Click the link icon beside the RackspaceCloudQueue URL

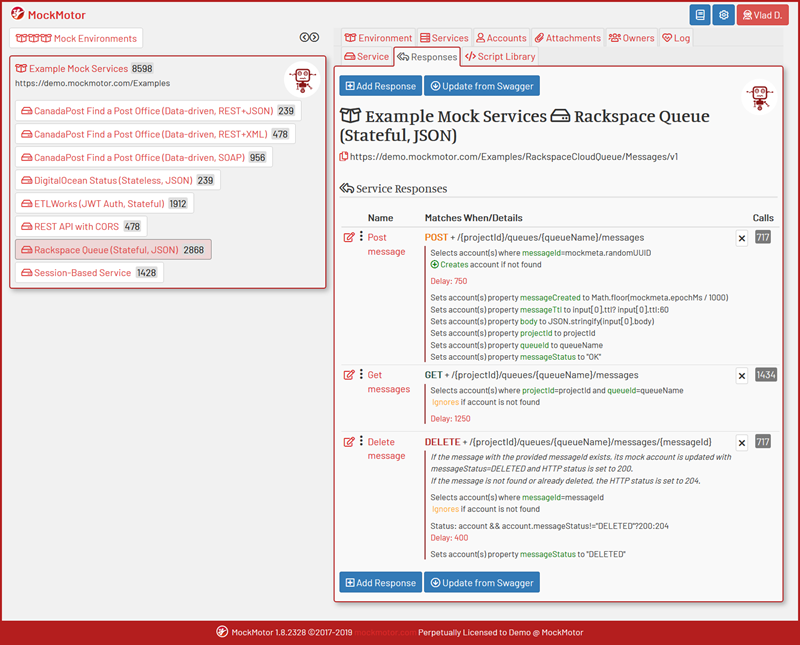tap(345, 156)
